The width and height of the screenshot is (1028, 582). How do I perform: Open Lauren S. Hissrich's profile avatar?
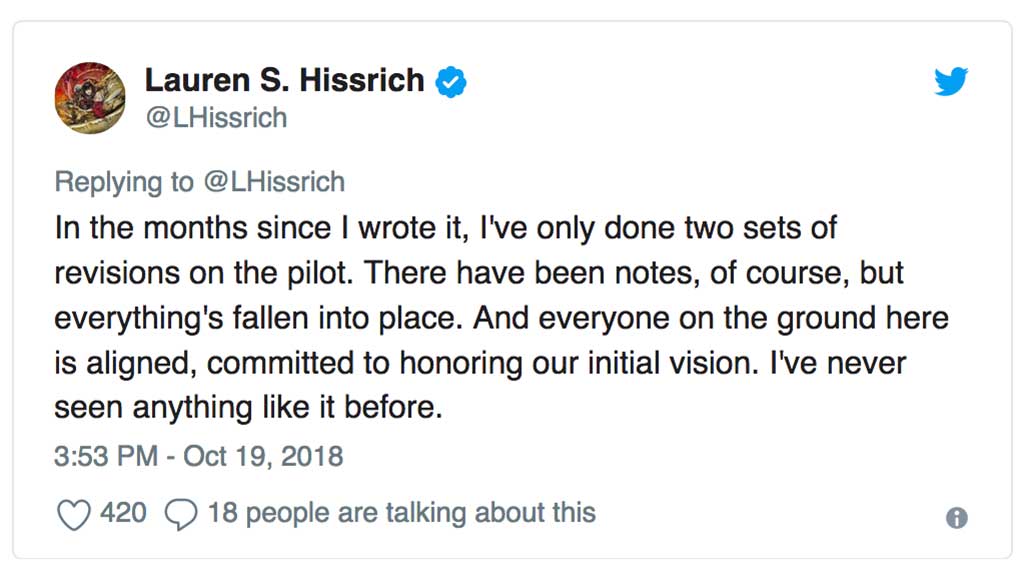point(90,98)
